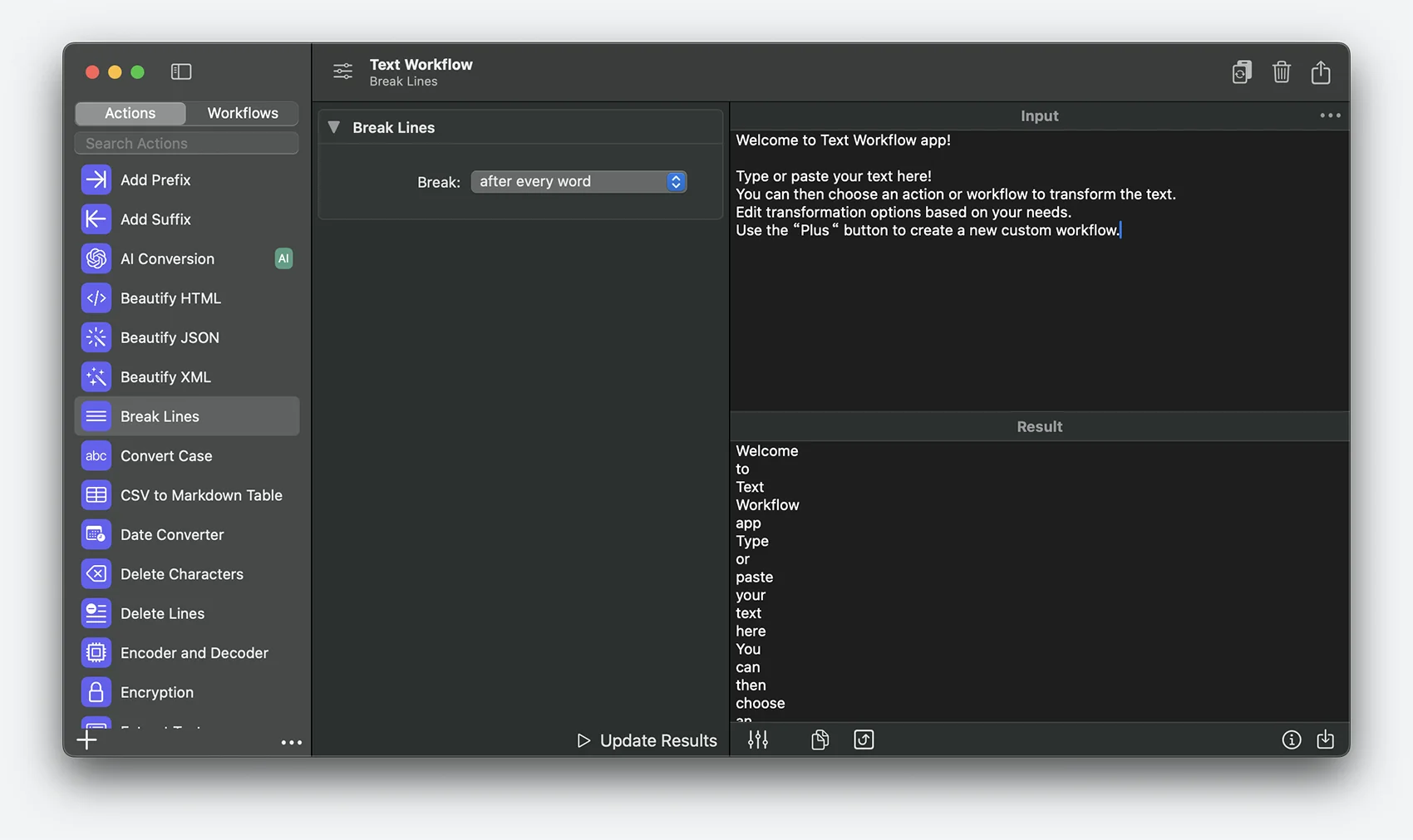
Task: Click the Add Suffix action icon
Action: click(x=96, y=219)
